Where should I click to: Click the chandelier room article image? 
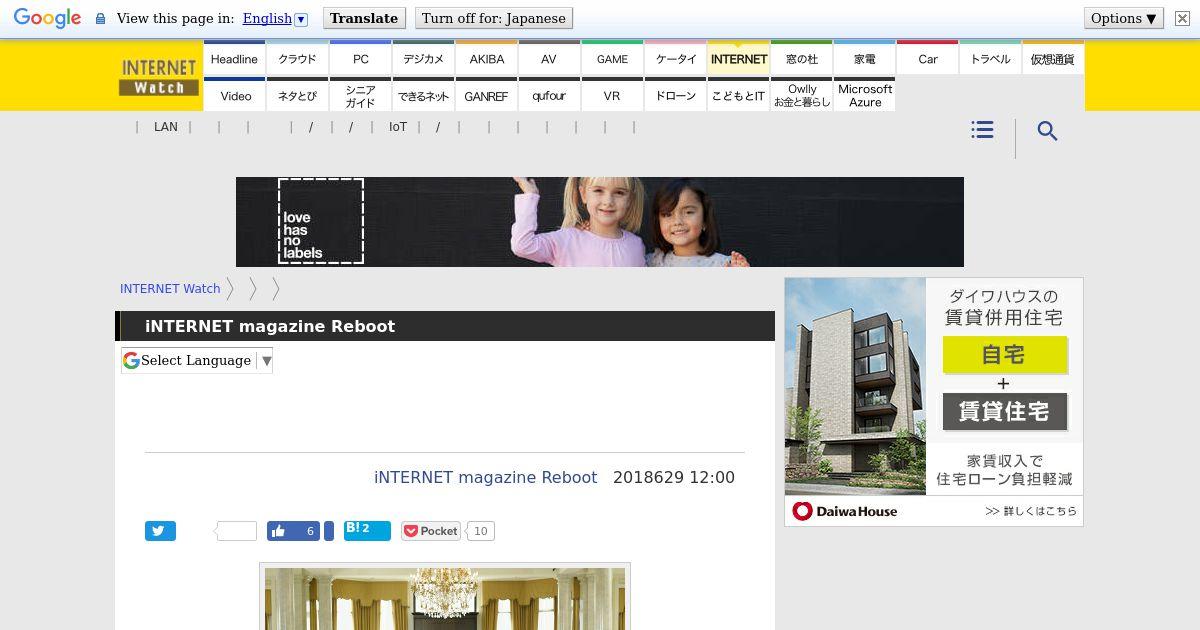[445, 597]
